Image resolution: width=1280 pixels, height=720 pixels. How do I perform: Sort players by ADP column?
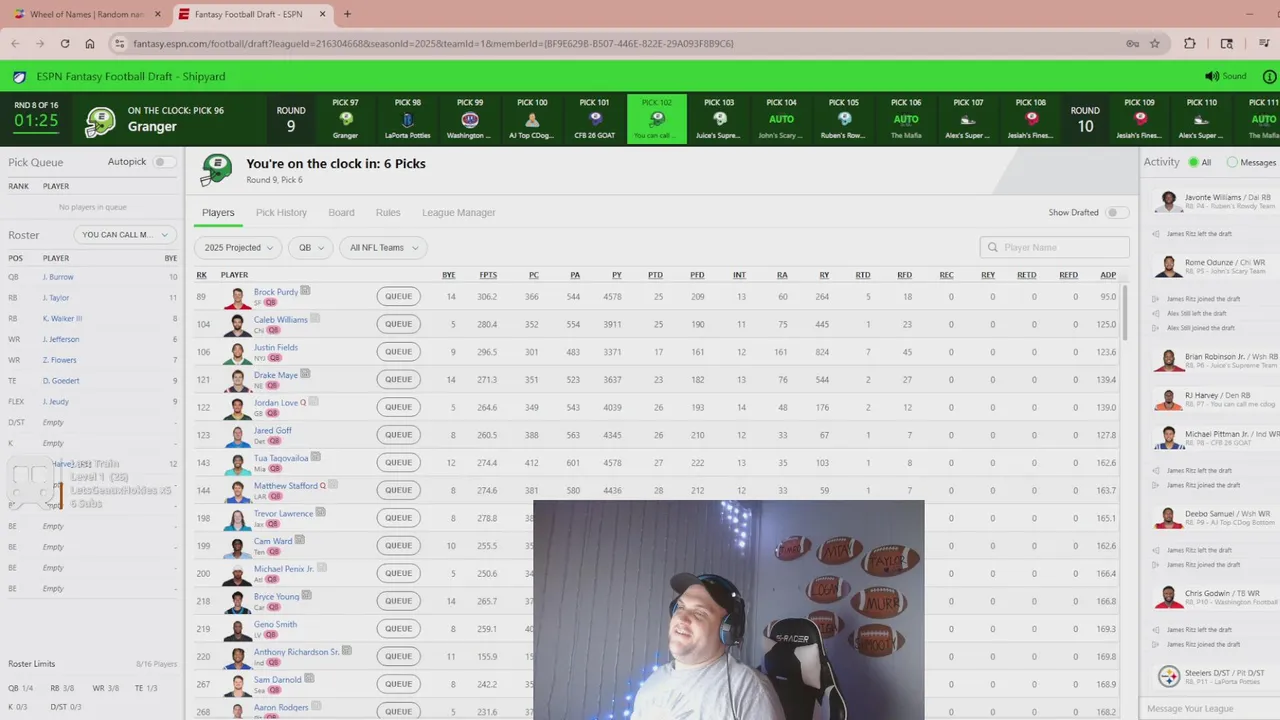[1108, 275]
